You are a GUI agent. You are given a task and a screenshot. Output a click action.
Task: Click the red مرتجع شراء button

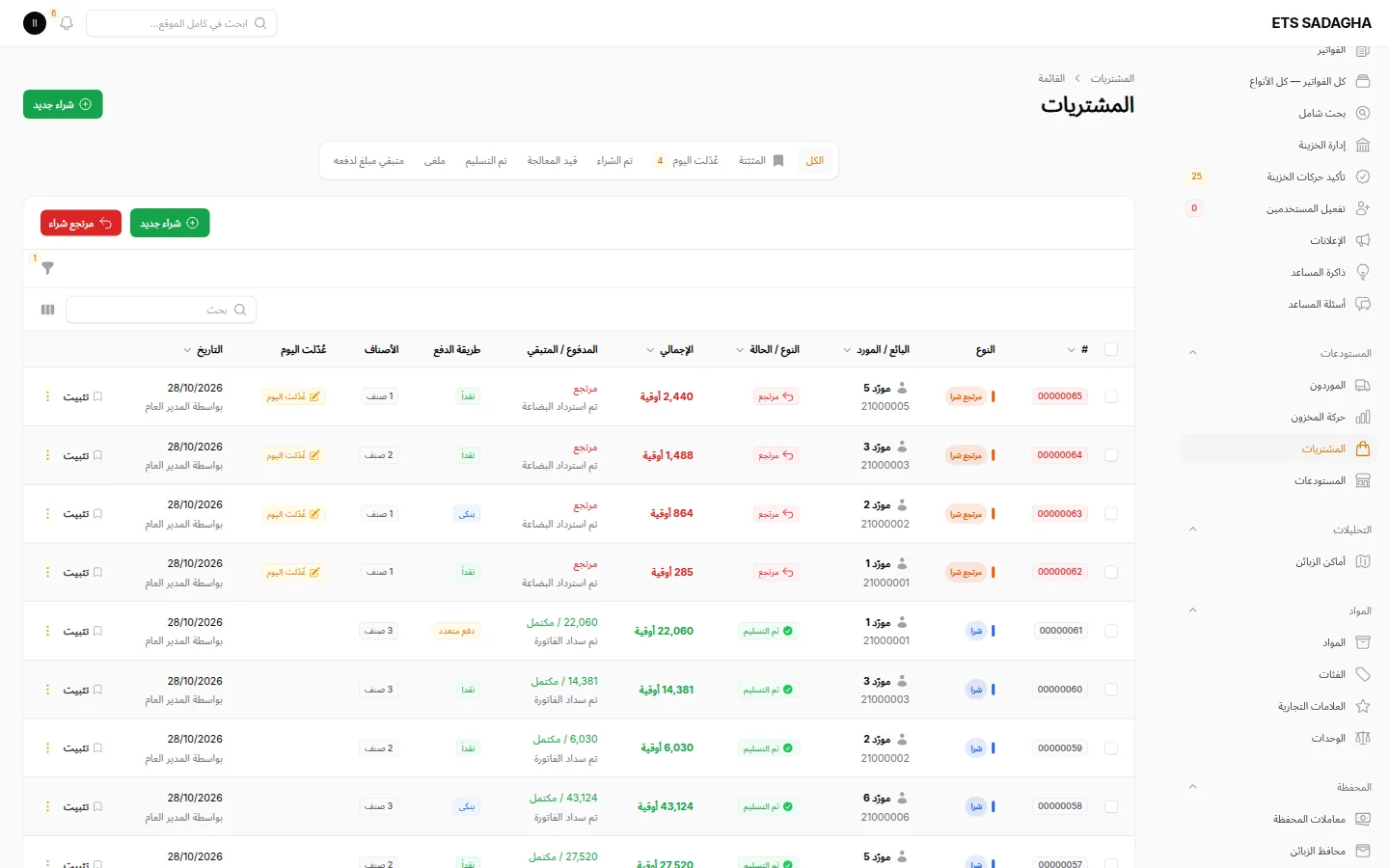tap(81, 223)
